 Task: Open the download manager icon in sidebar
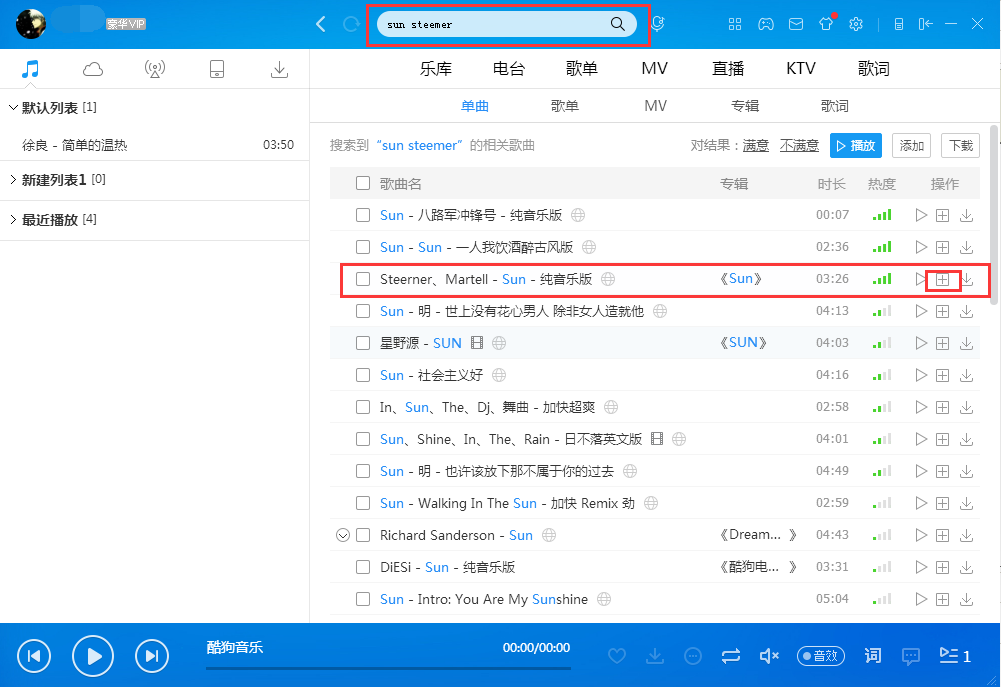click(x=279, y=69)
